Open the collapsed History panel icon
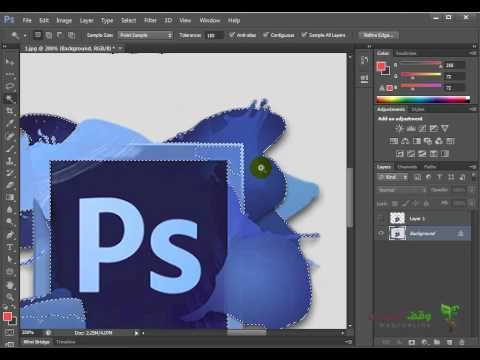480x360 pixels. (364, 61)
